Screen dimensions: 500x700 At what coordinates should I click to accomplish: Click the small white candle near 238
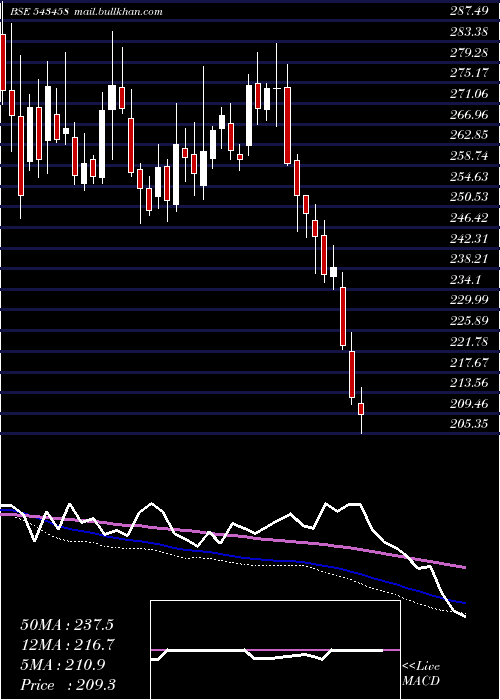[x=333, y=271]
